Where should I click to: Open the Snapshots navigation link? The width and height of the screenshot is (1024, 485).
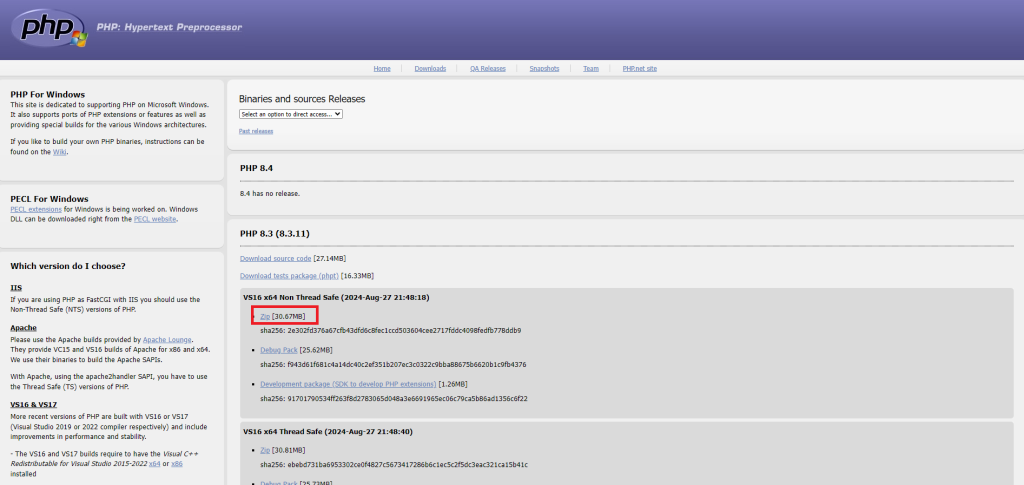pyautogui.click(x=544, y=69)
